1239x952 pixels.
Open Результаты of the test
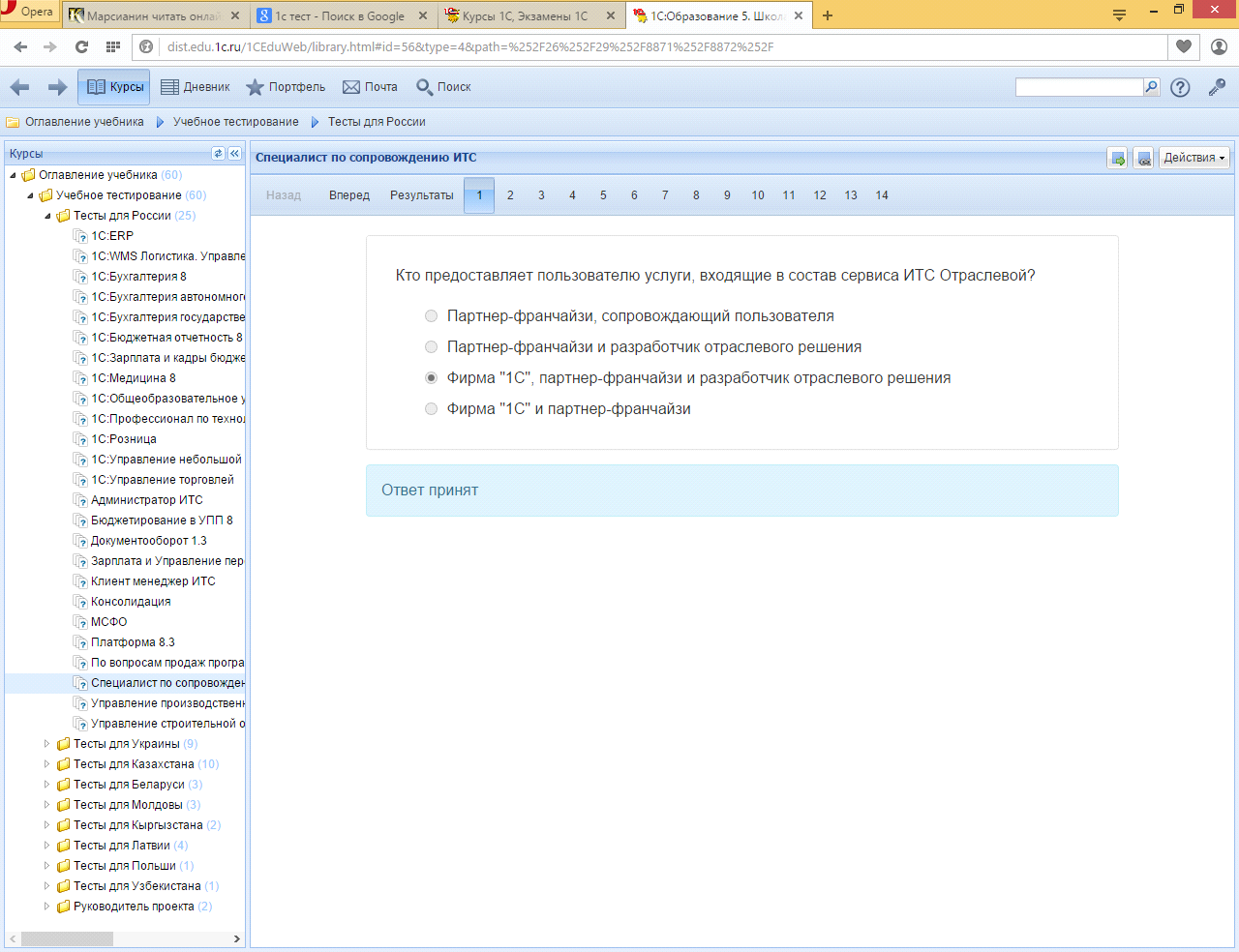[422, 195]
